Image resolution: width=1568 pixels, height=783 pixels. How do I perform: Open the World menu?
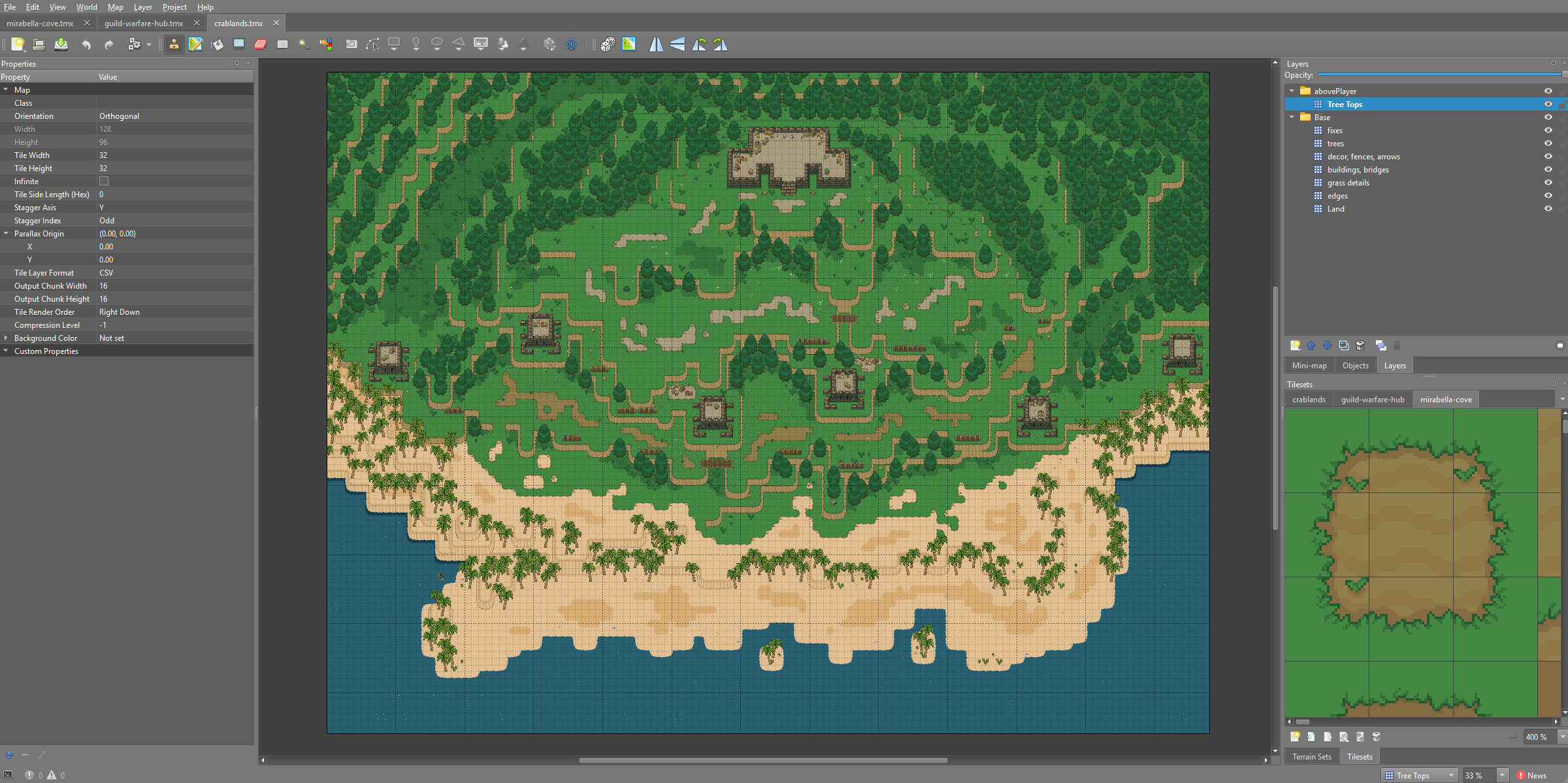tap(86, 7)
